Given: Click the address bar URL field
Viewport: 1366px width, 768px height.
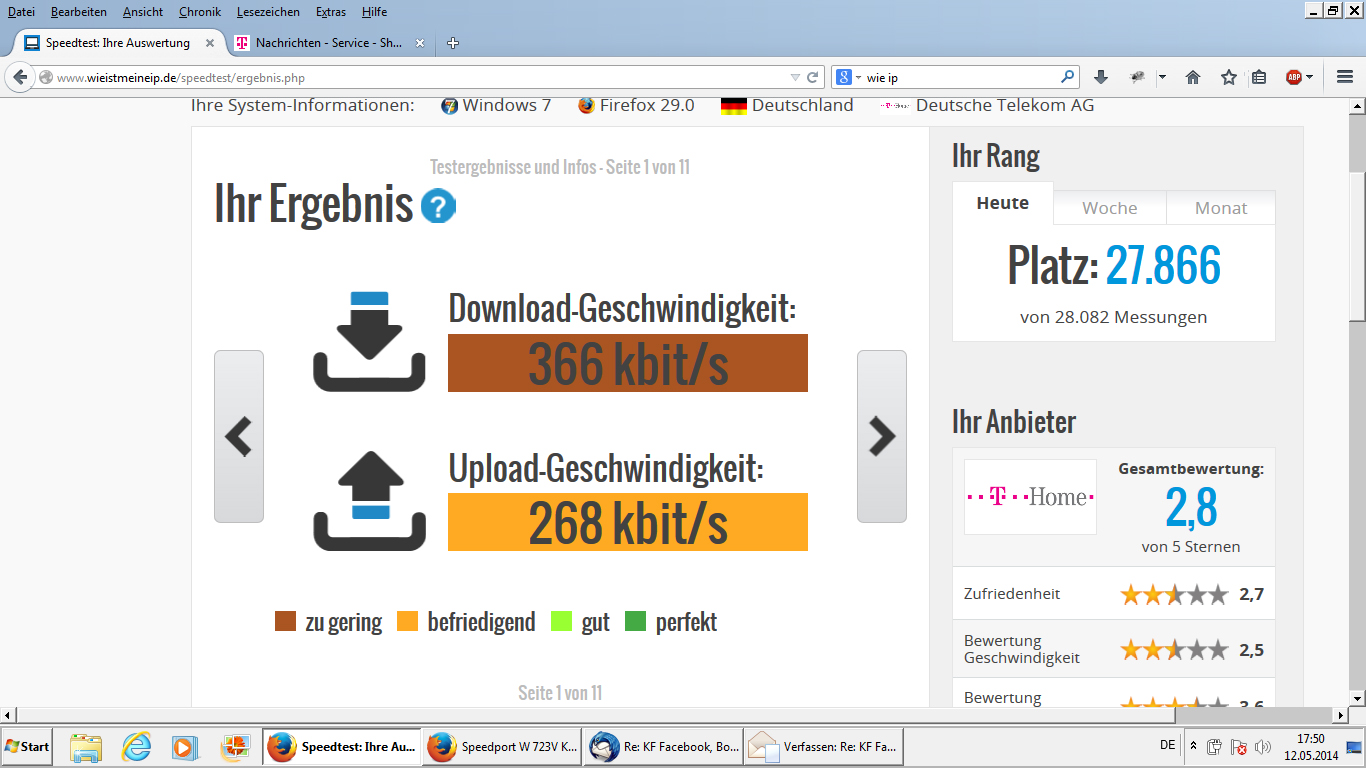Looking at the screenshot, I should 420,77.
